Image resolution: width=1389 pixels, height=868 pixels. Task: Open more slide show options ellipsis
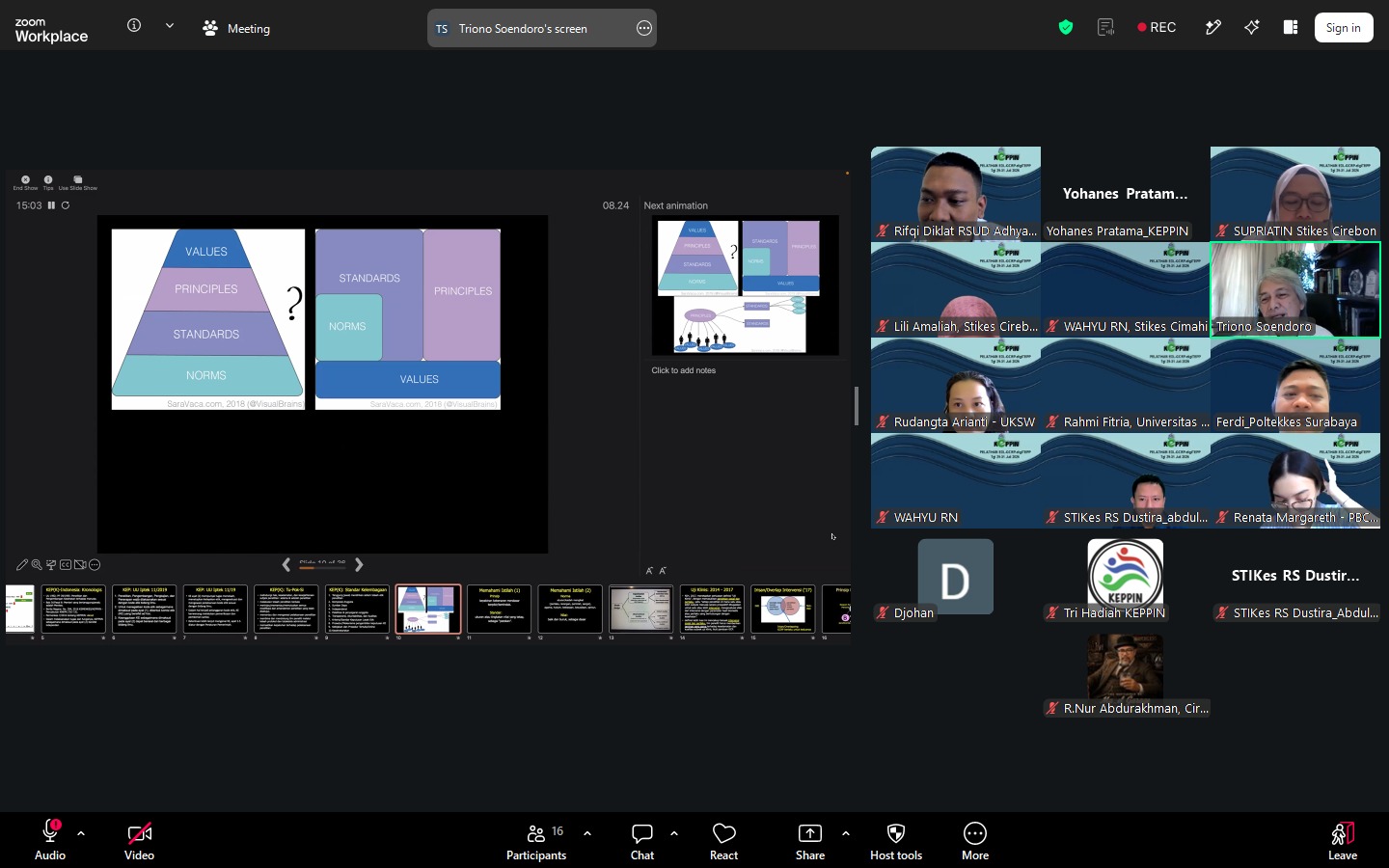[95, 565]
